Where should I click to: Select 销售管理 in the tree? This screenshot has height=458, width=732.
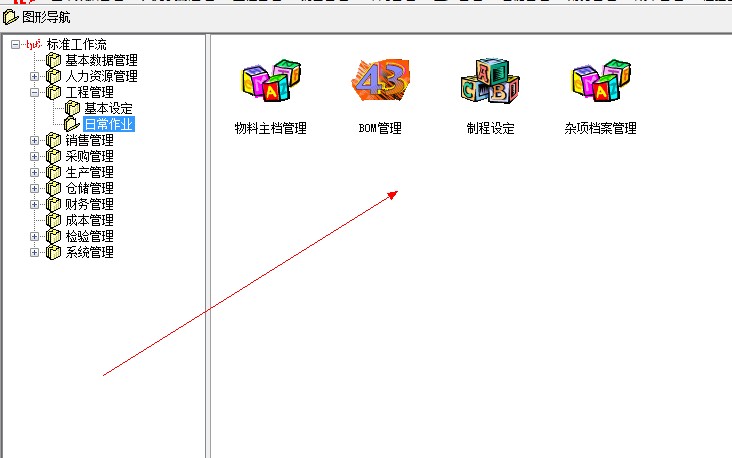pyautogui.click(x=89, y=140)
